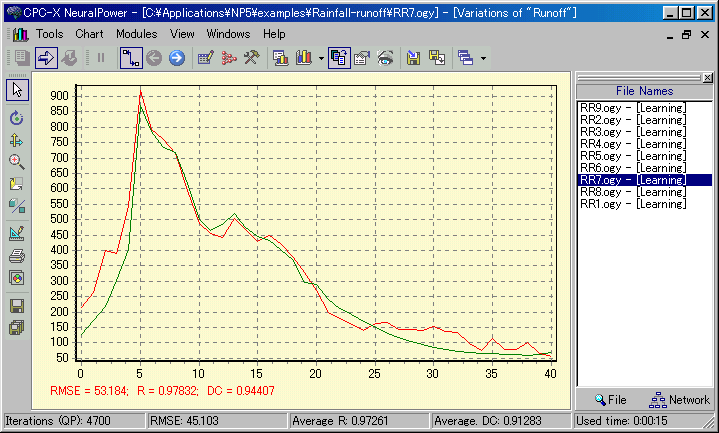Open the red network structure icon
The height and width of the screenshot is (433, 719).
(228, 58)
